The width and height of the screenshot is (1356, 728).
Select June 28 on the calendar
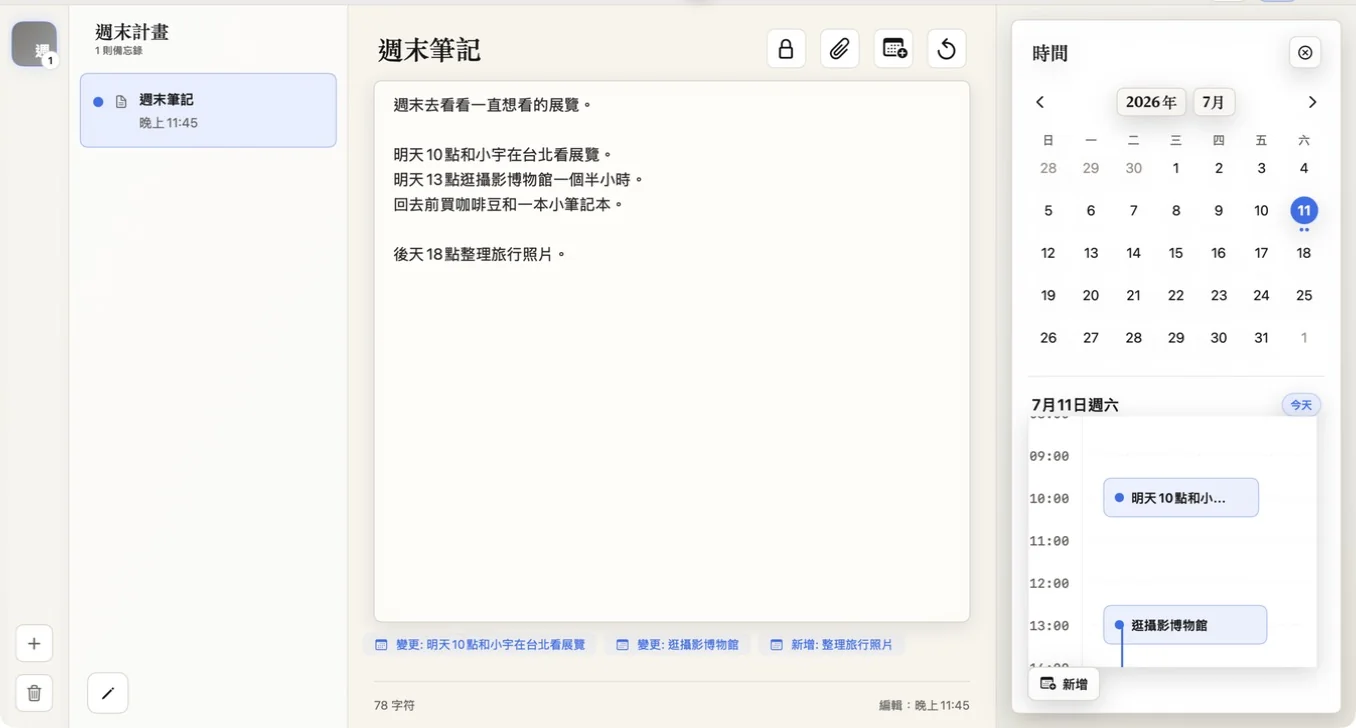click(1048, 168)
